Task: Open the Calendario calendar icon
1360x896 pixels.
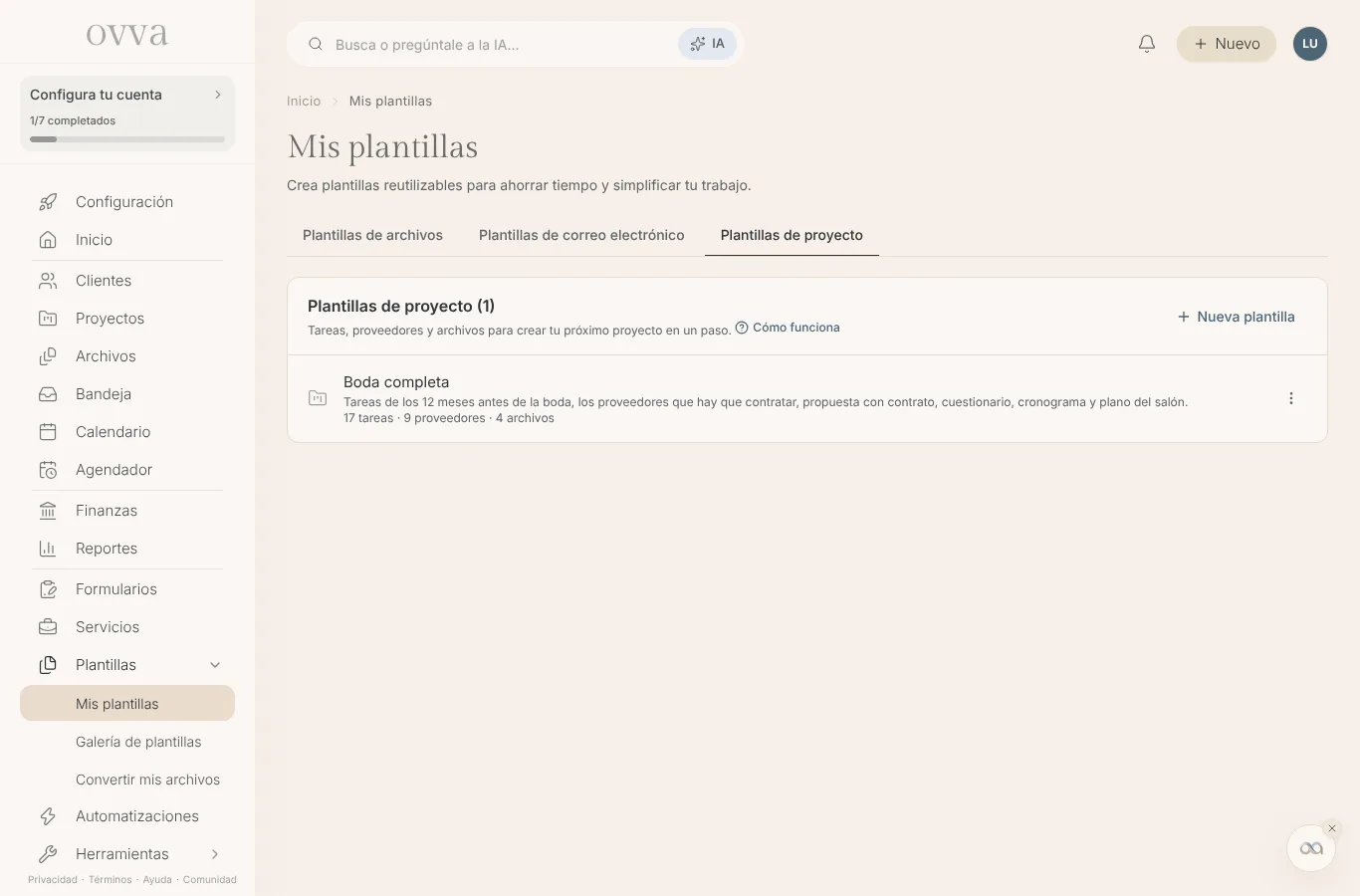Action: 48,432
